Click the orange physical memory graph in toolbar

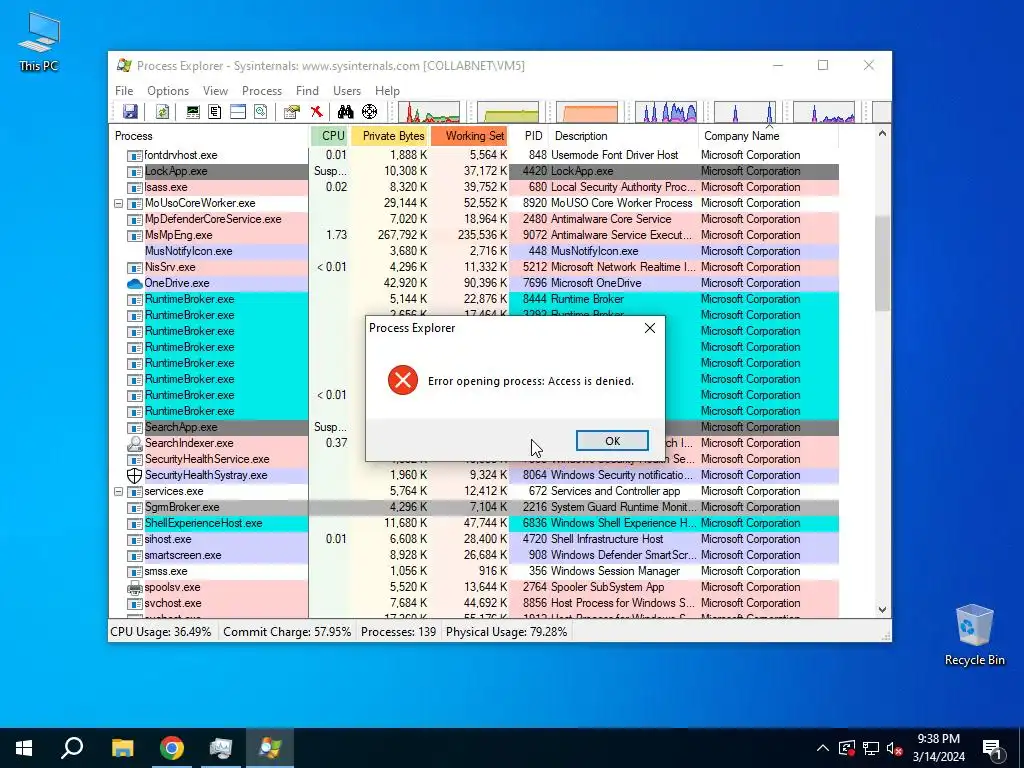click(587, 112)
